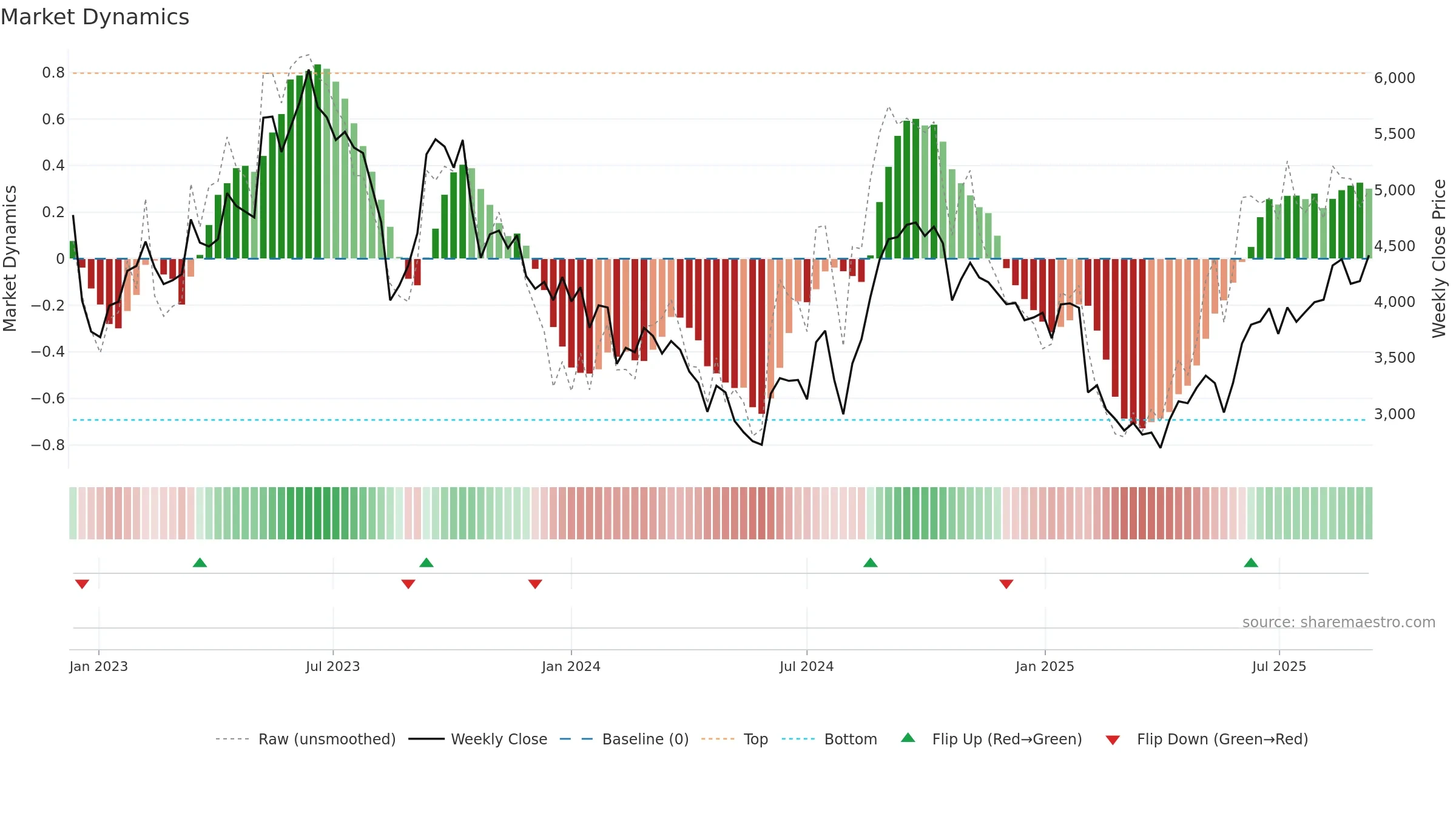Click the Market Dynamics y-axis title

click(x=10, y=258)
